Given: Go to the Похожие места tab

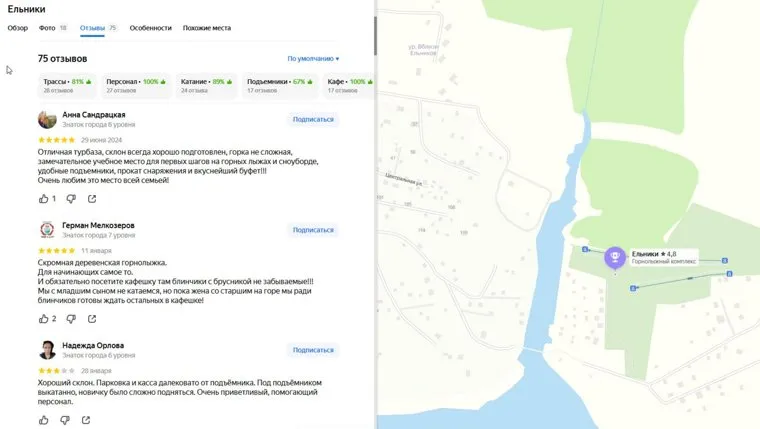Looking at the screenshot, I should [x=207, y=28].
